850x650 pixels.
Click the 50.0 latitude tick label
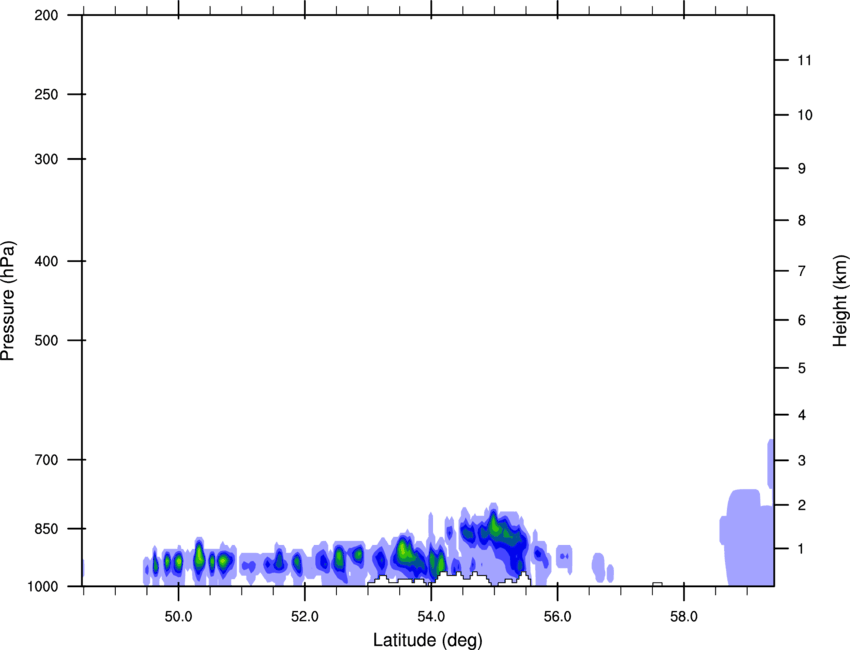[178, 617]
